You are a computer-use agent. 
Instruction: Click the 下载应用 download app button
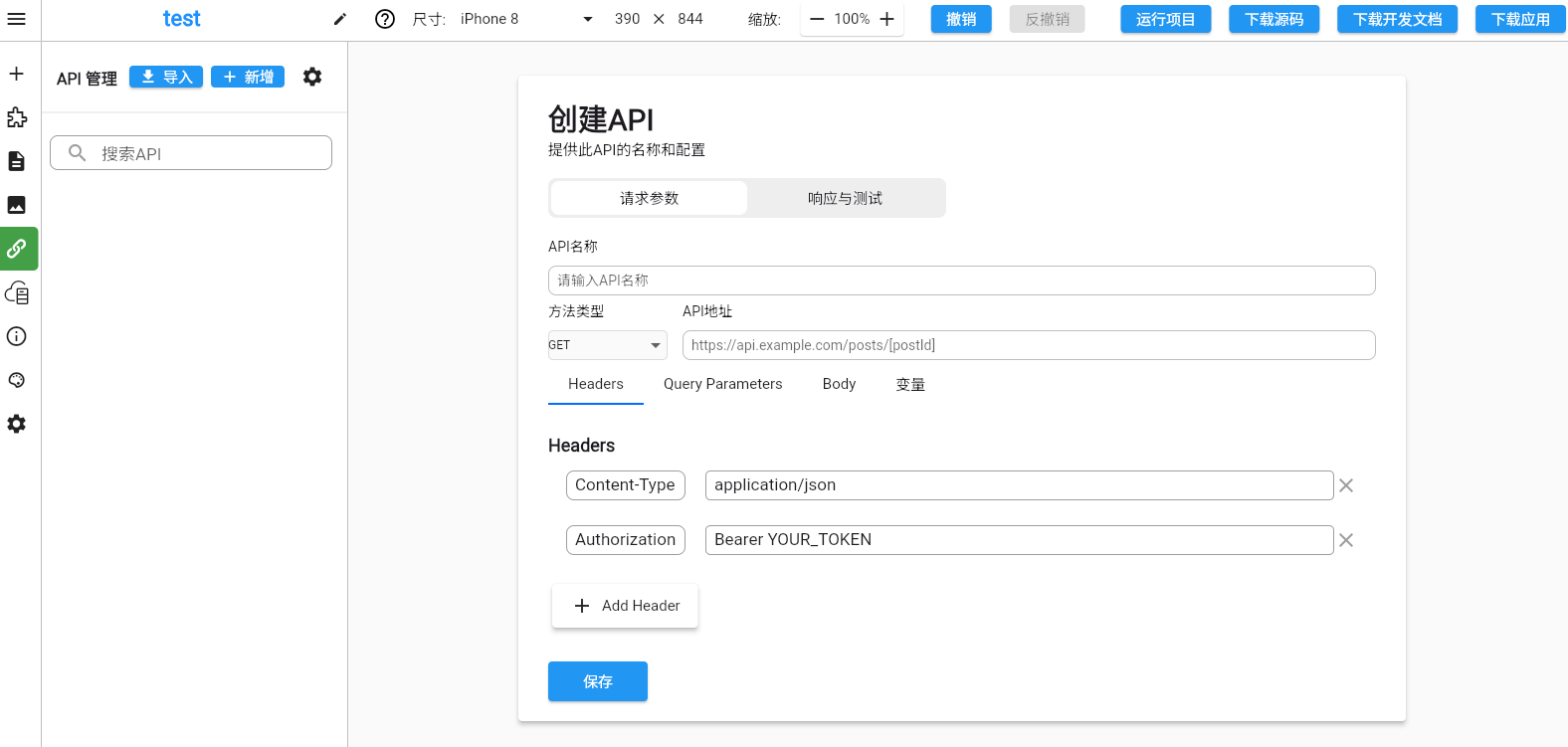tap(1520, 19)
